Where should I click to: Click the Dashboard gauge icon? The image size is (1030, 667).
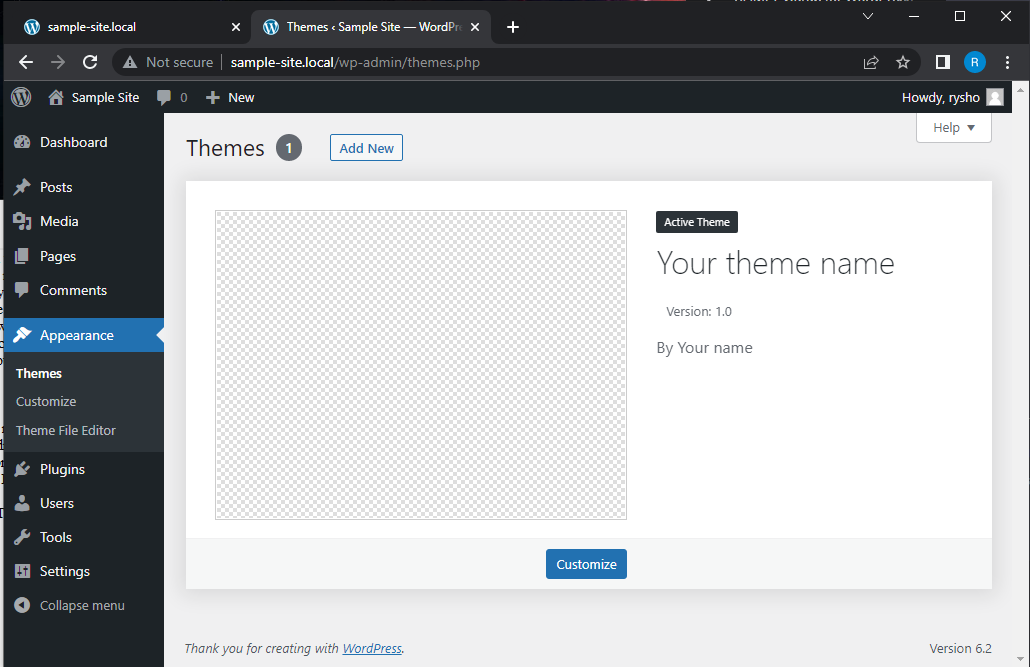[x=22, y=142]
